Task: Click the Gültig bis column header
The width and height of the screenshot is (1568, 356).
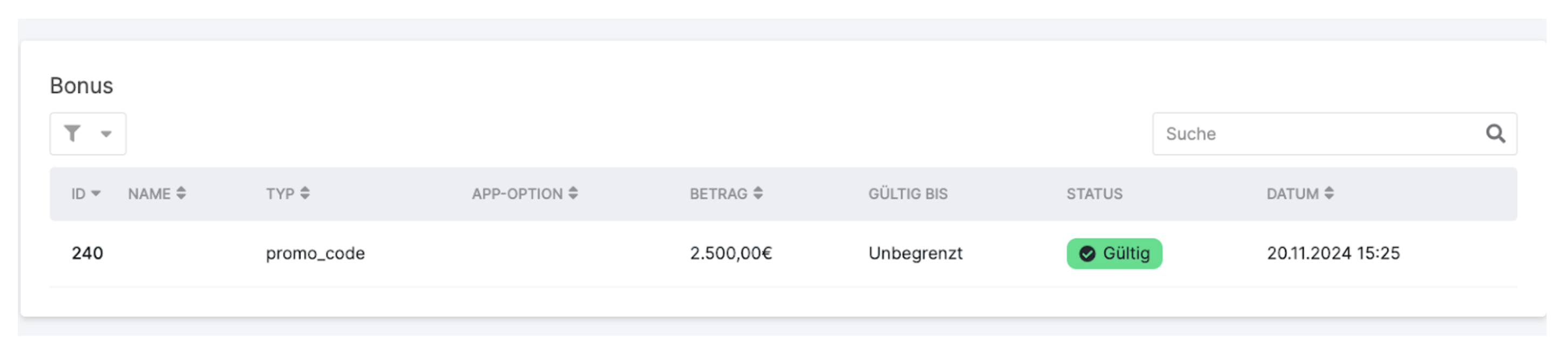Action: pyautogui.click(x=908, y=194)
